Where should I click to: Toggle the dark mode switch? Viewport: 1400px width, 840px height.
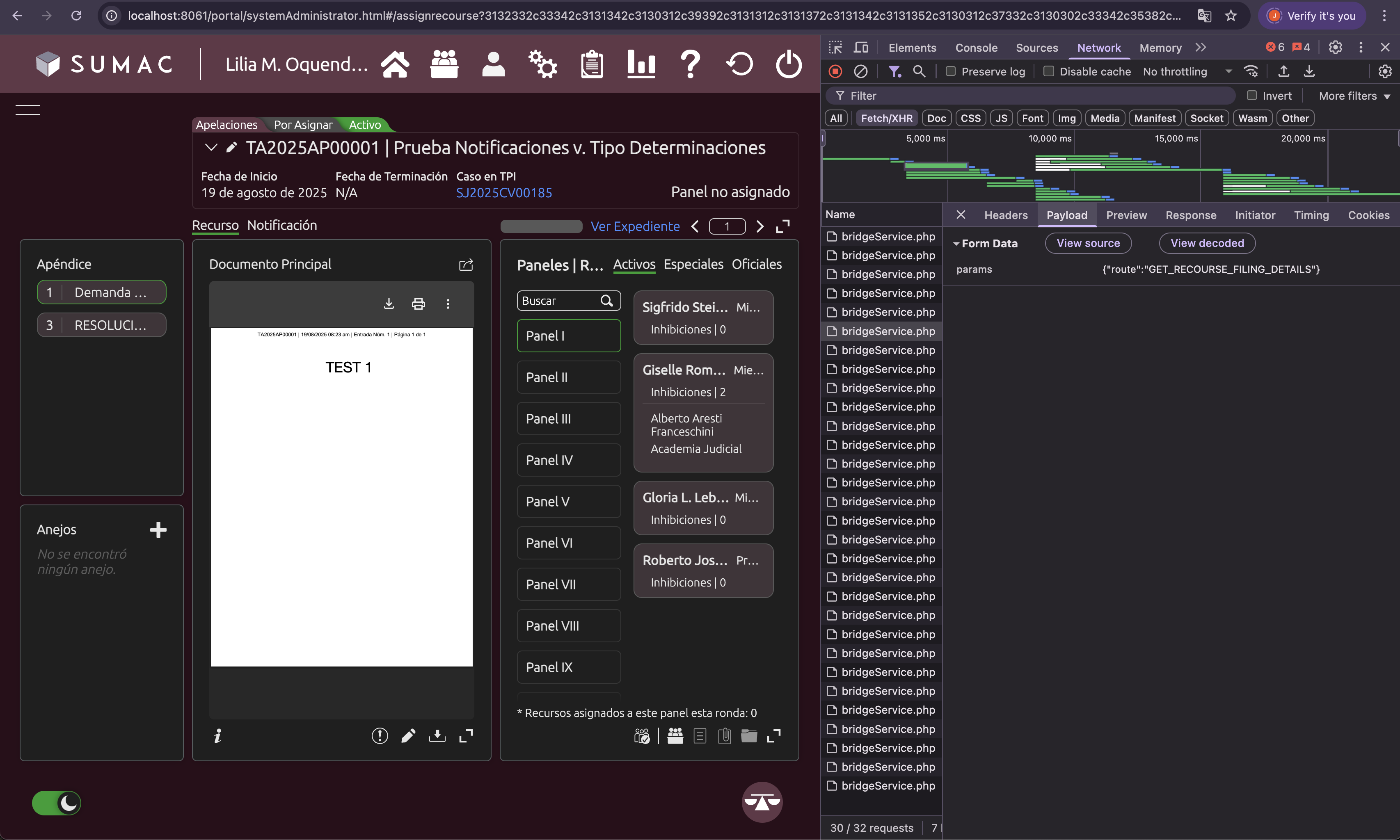tap(57, 803)
